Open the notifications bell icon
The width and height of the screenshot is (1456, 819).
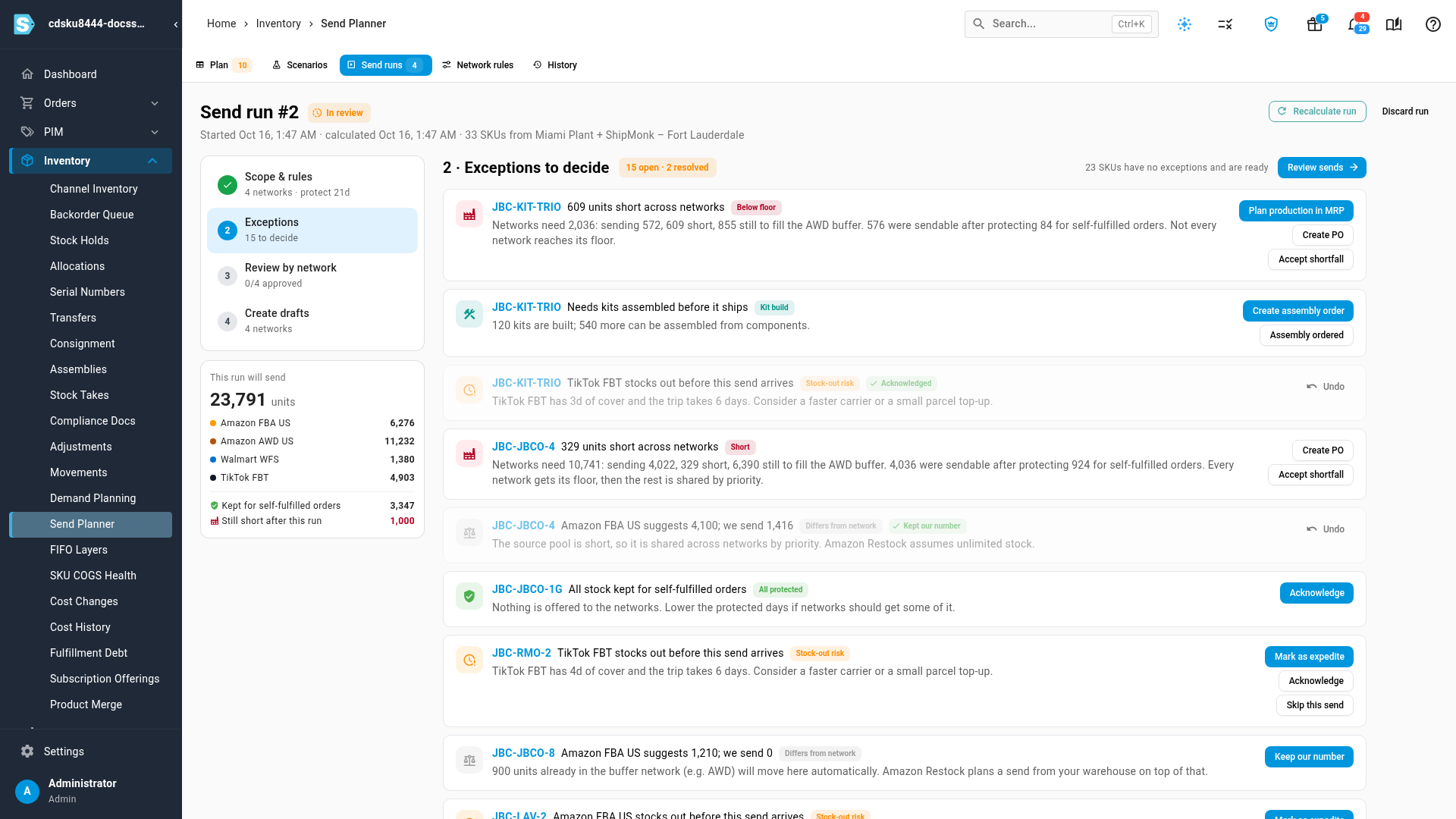click(1355, 24)
